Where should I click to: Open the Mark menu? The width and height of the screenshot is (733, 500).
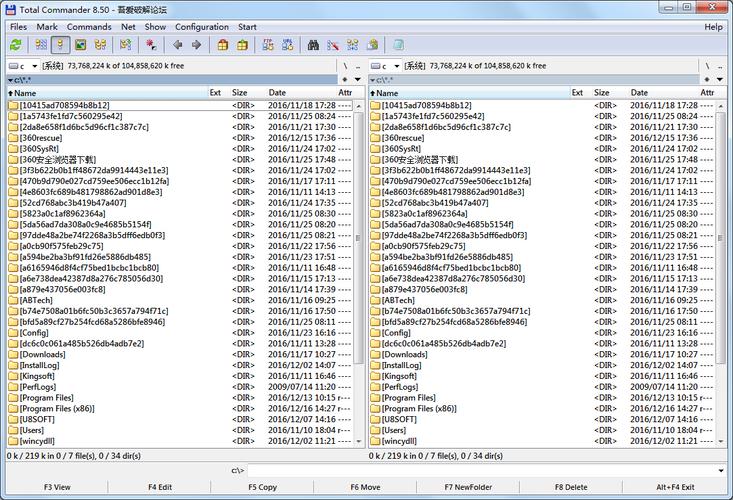click(47, 27)
